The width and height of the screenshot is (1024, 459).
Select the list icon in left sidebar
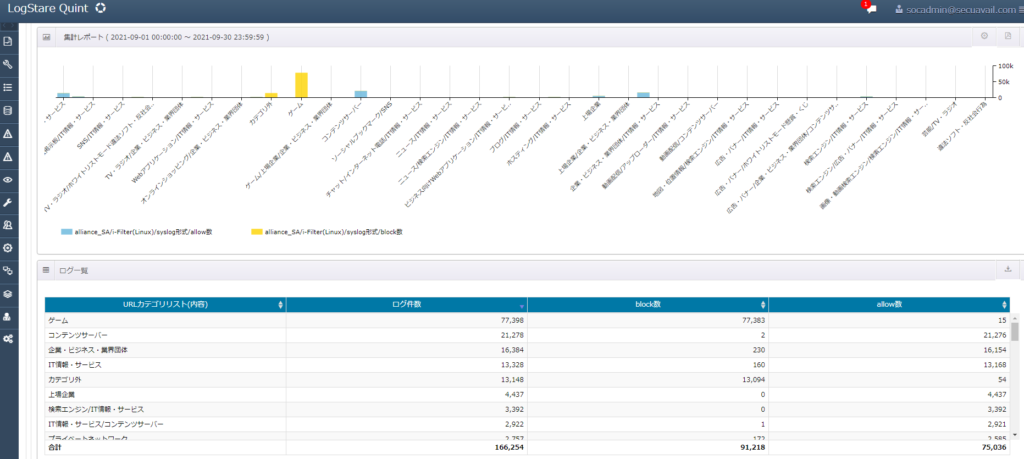pyautogui.click(x=8, y=87)
